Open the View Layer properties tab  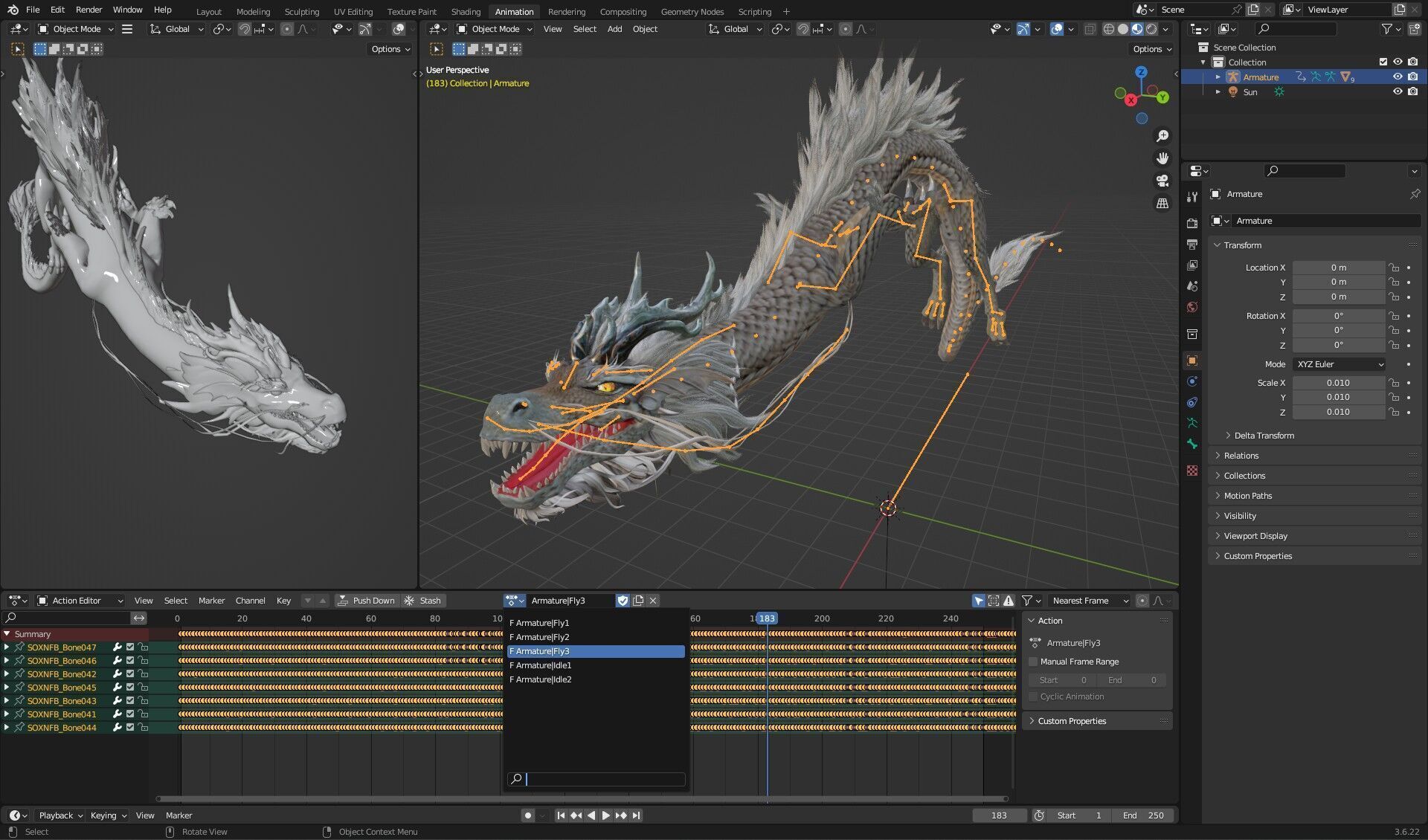[x=1192, y=265]
